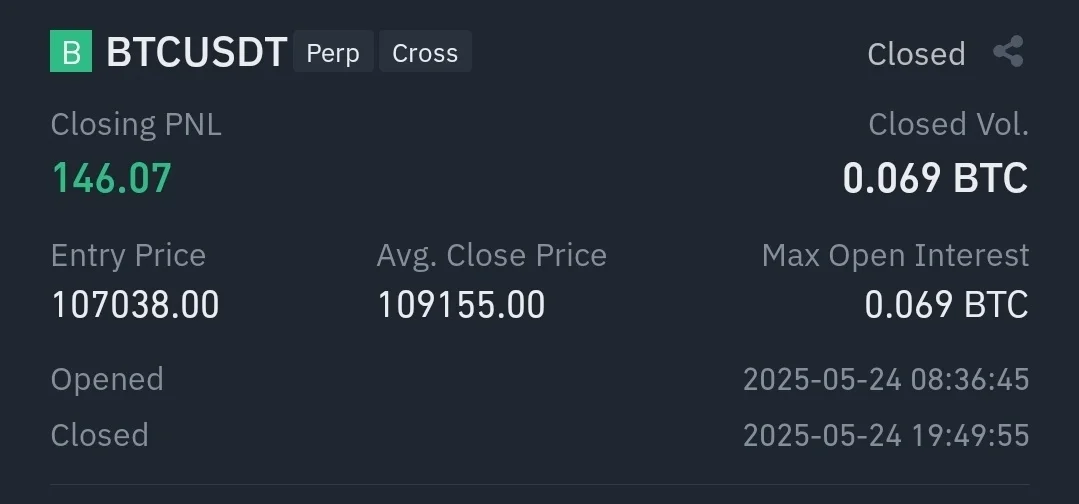
Task: Click the Max Open Interest label
Action: [x=895, y=255]
